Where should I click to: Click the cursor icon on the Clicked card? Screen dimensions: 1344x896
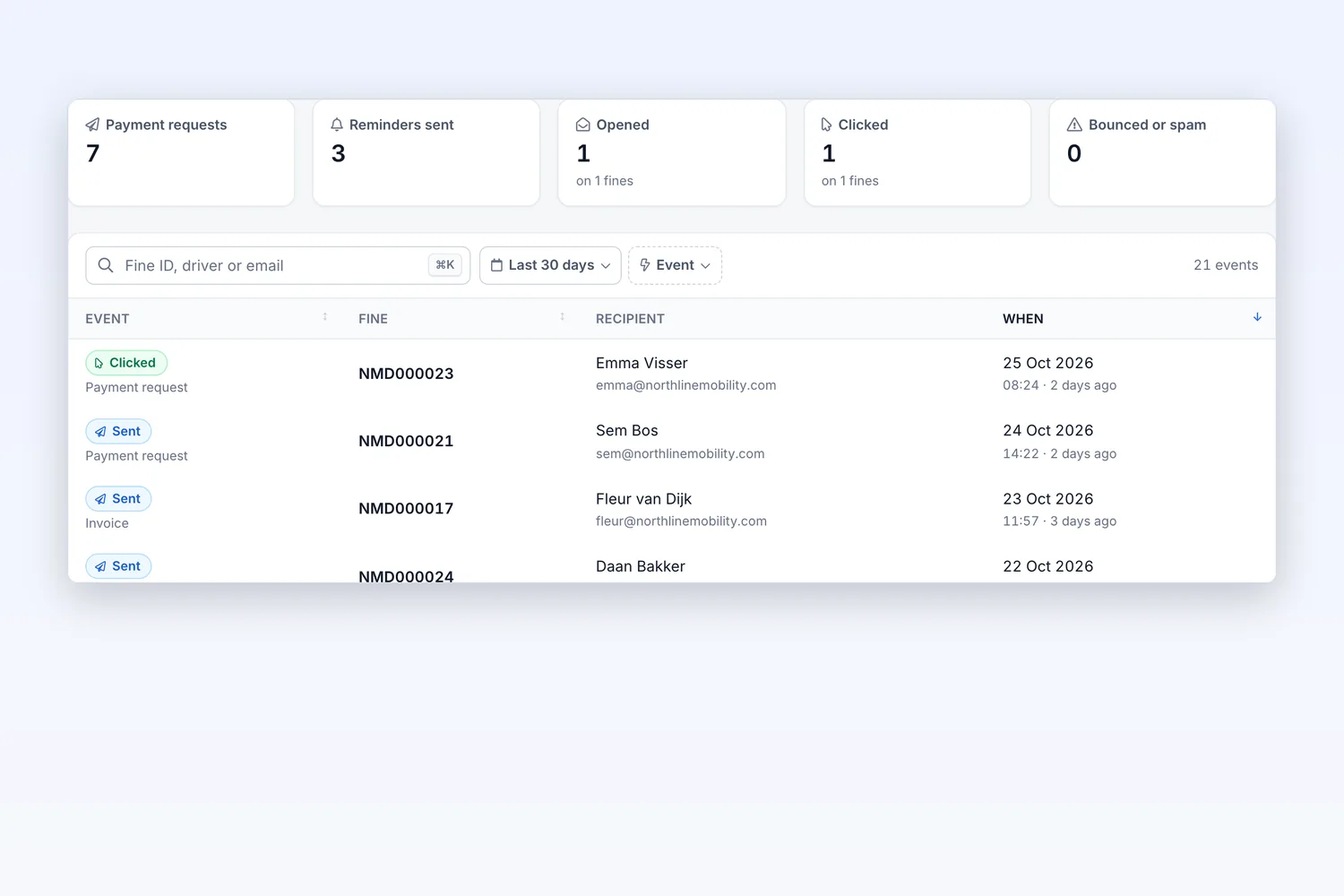point(827,125)
